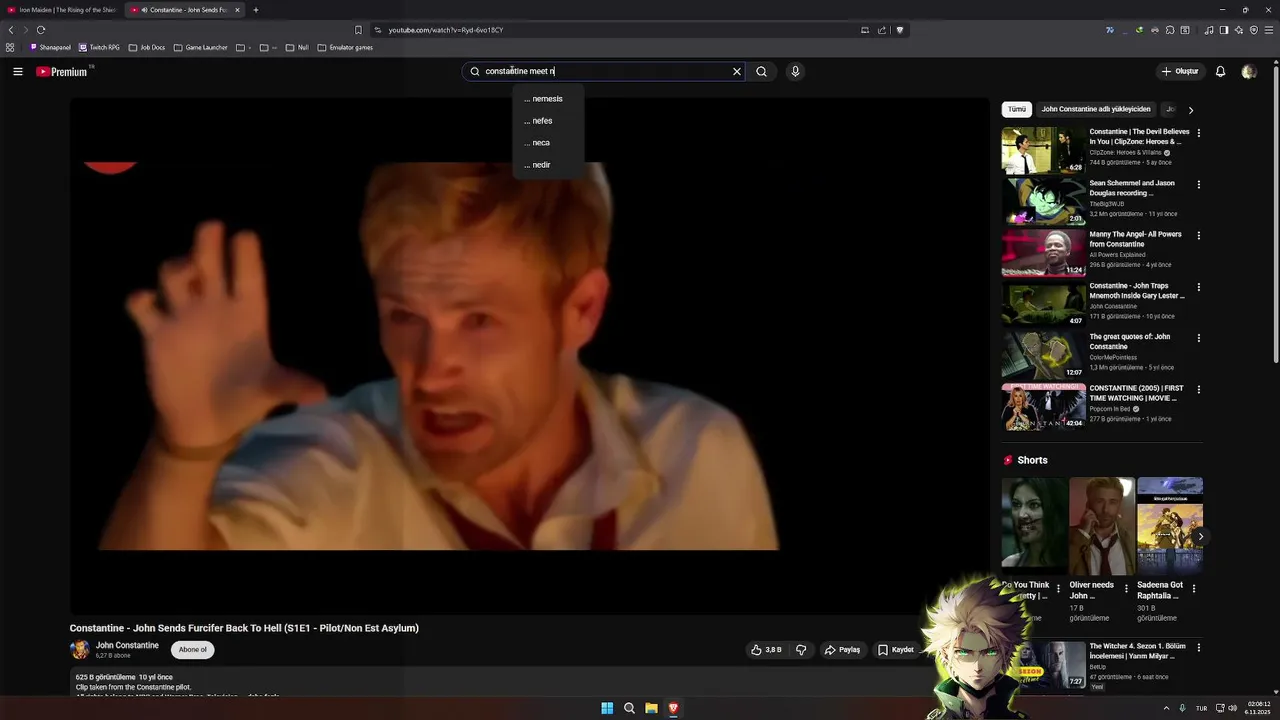Image resolution: width=1280 pixels, height=720 pixels.
Task: Subscribe with the Abone ol button
Action: pyautogui.click(x=193, y=650)
